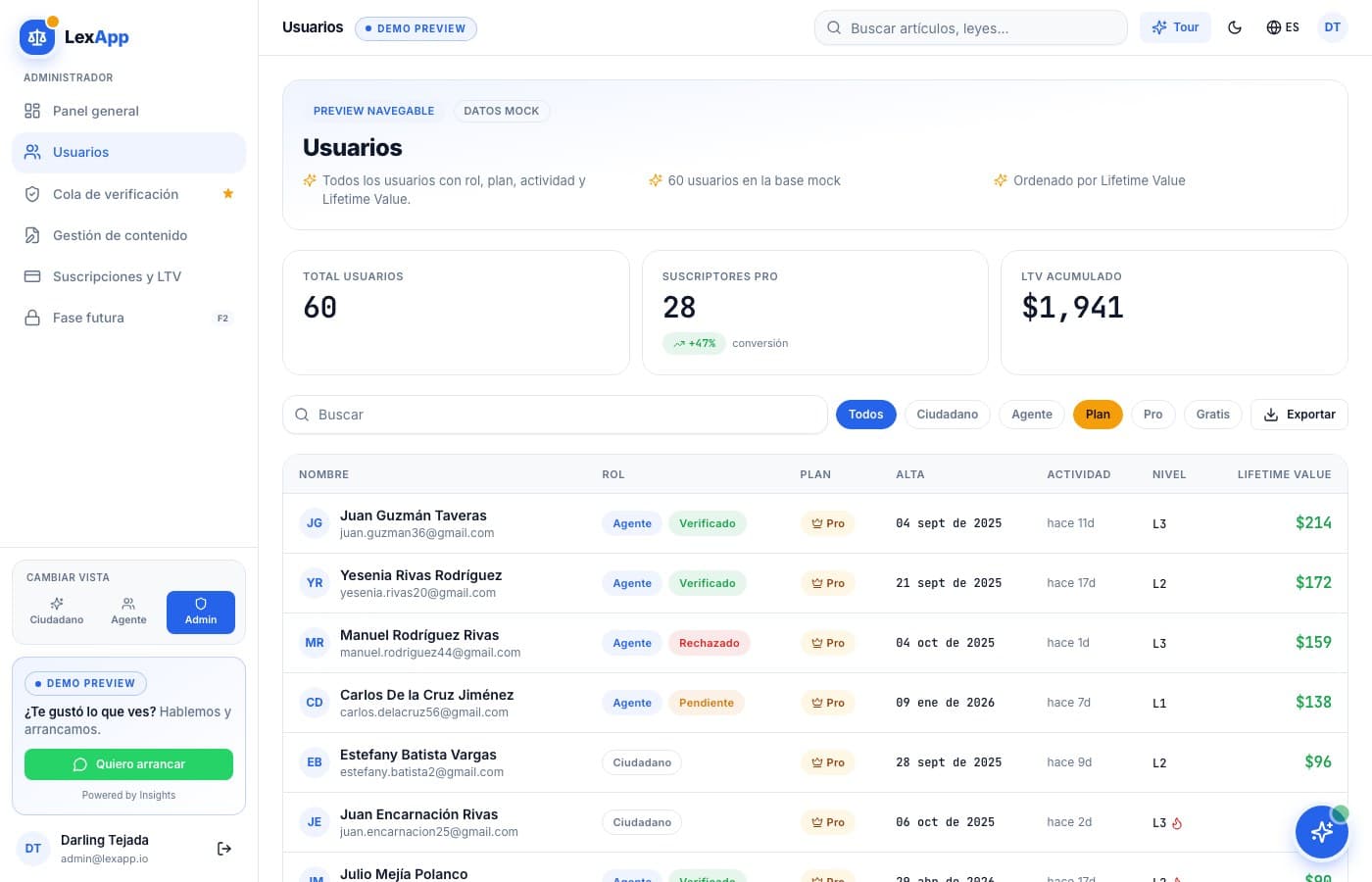Viewport: 1372px width, 882px height.
Task: Switch view to Ciudadano
Action: click(57, 612)
